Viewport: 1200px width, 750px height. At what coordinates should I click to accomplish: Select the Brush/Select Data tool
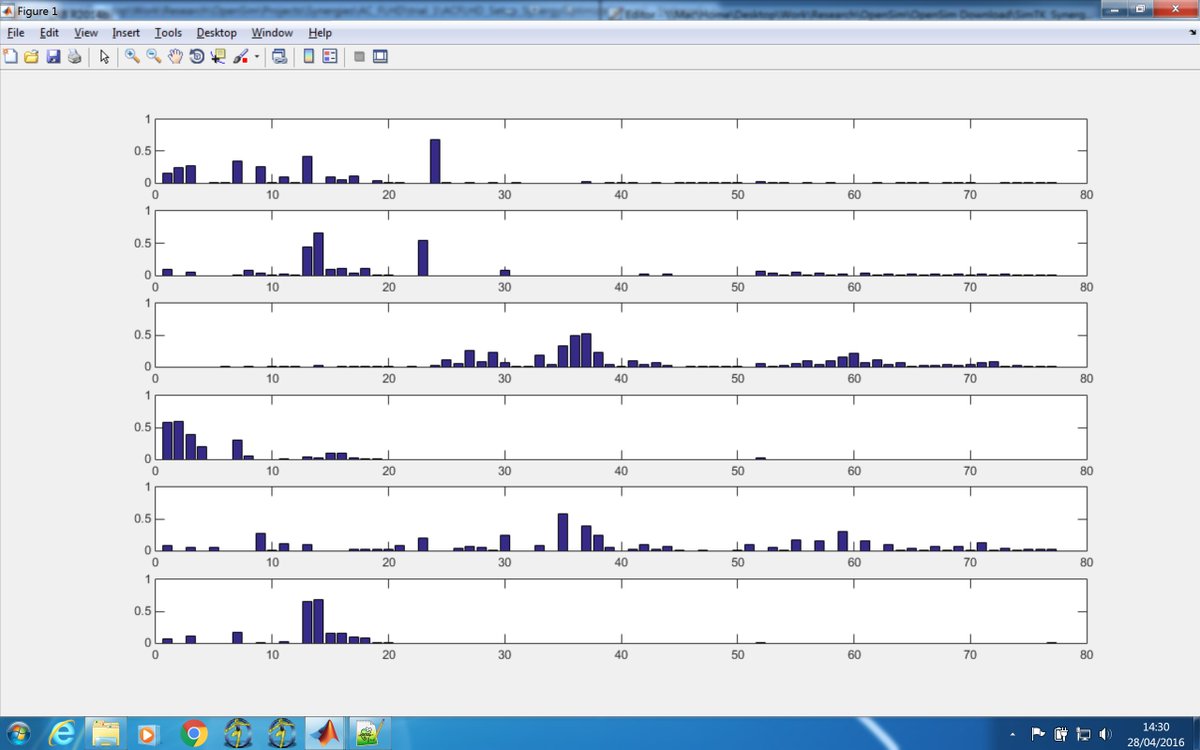click(241, 56)
